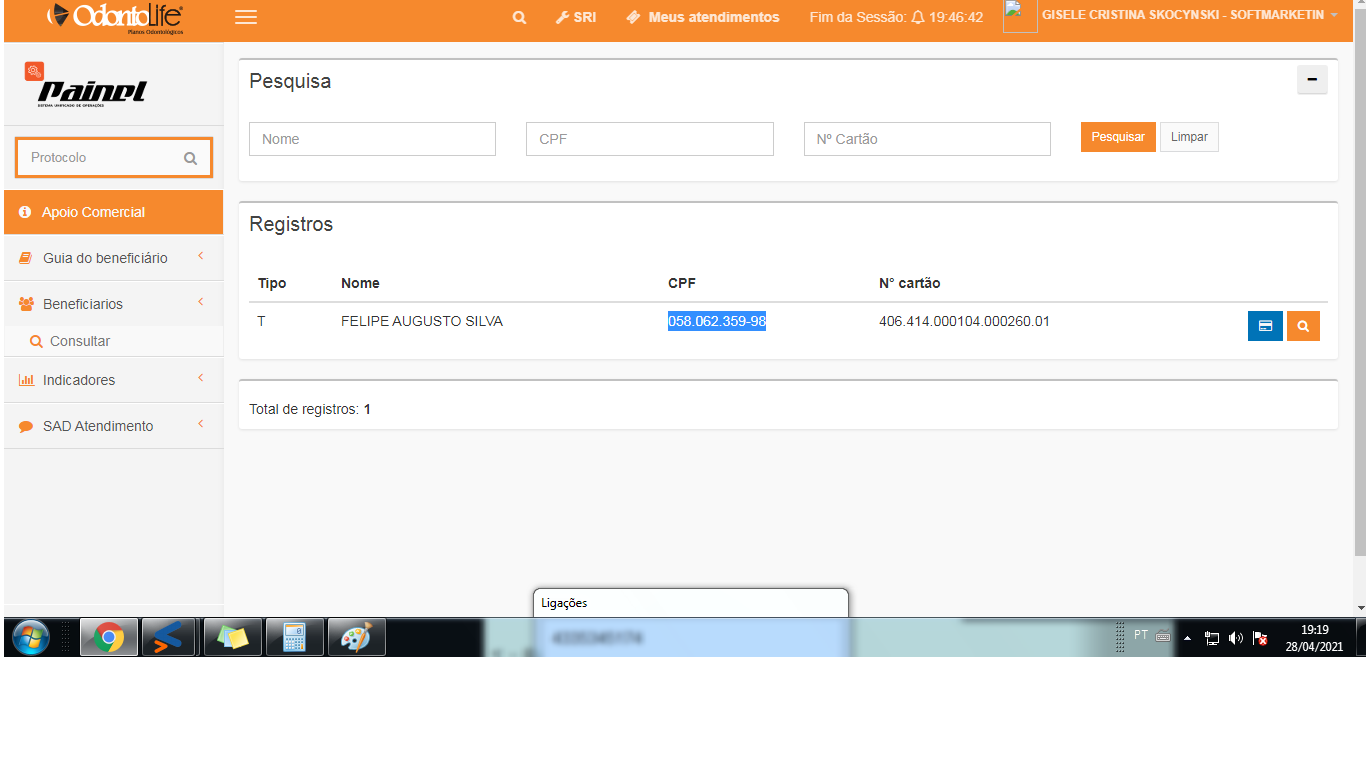1366x768 pixels.
Task: Click the Limpar button
Action: [1189, 137]
